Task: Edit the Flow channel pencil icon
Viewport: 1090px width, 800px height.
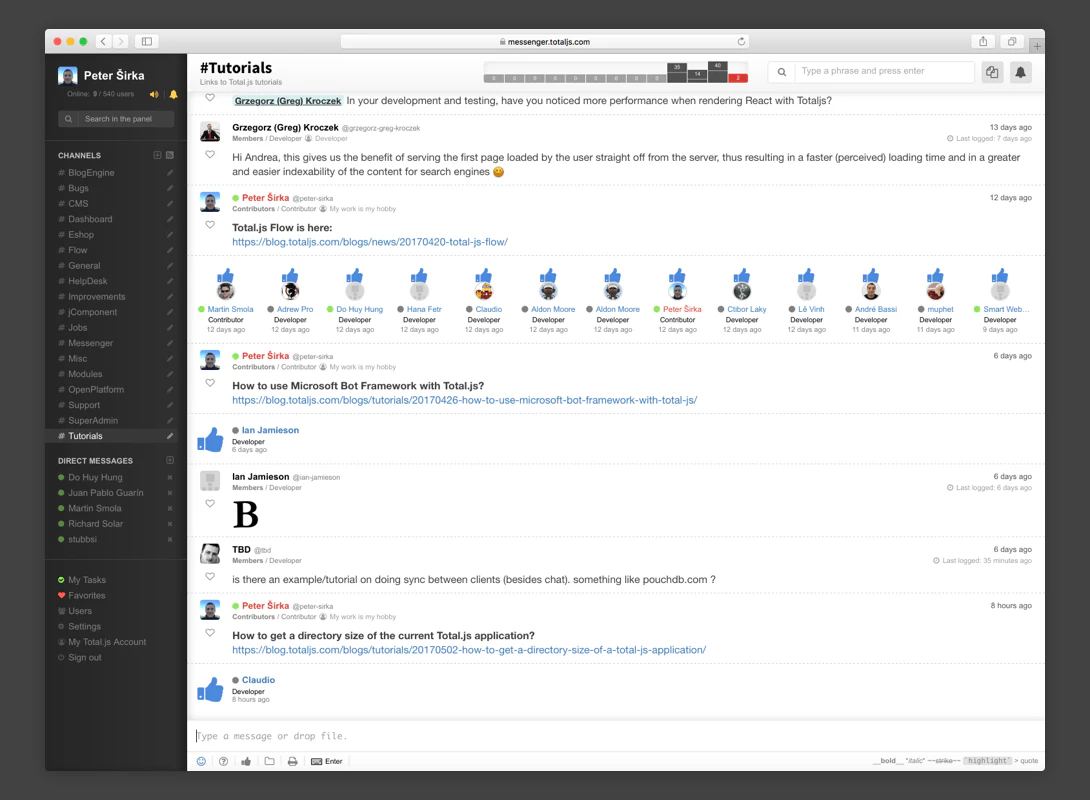Action: point(170,250)
